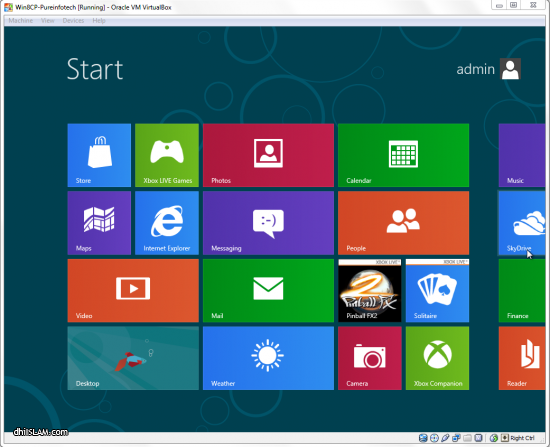Click the mouse integration status icon
Image resolution: width=550 pixels, height=447 pixels.
coord(494,438)
